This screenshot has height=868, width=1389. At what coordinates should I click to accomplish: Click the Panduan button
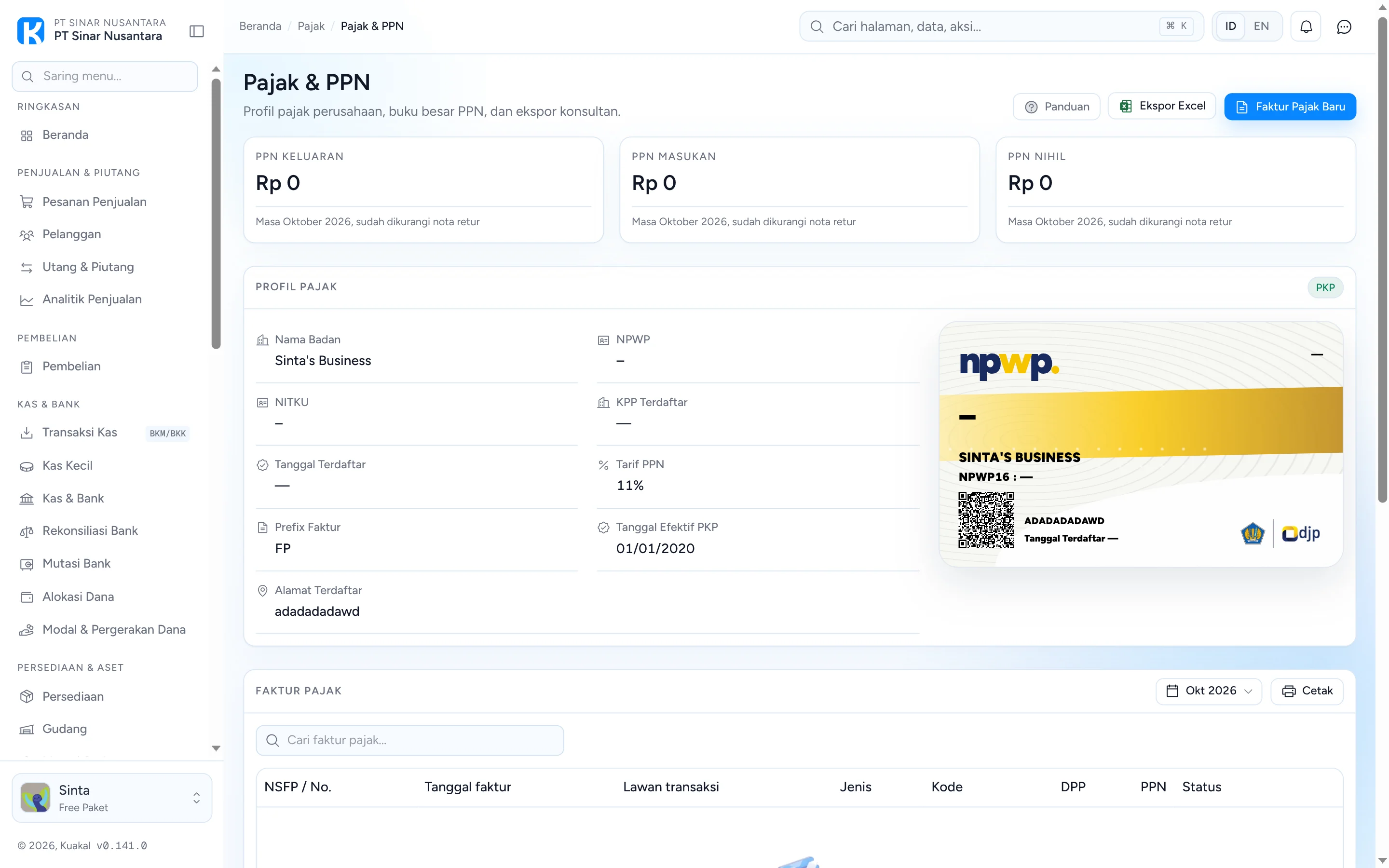point(1056,107)
